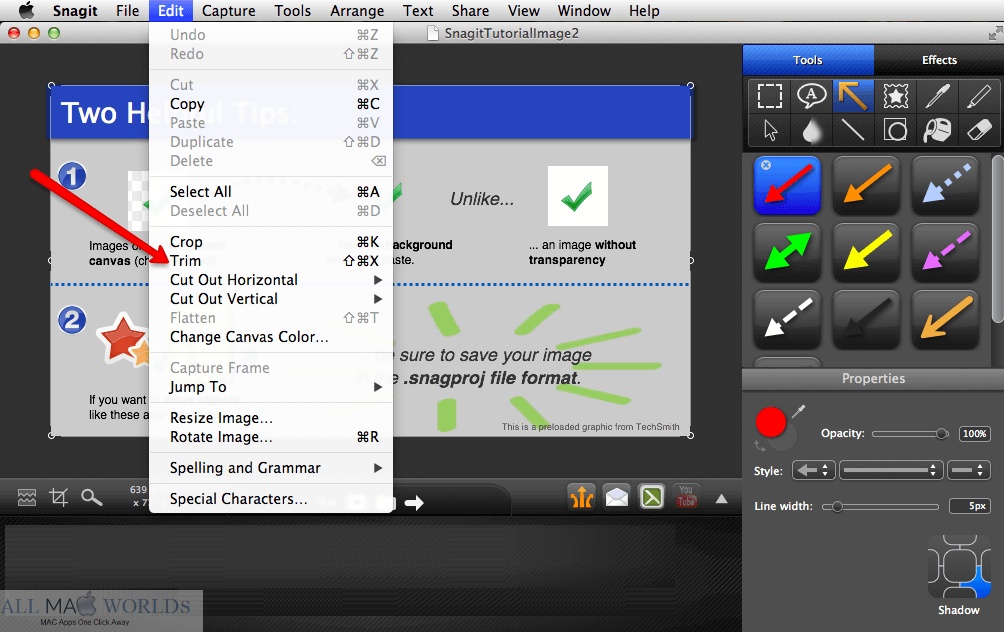
Task: Adjust the Opacity slider handle
Action: [941, 433]
